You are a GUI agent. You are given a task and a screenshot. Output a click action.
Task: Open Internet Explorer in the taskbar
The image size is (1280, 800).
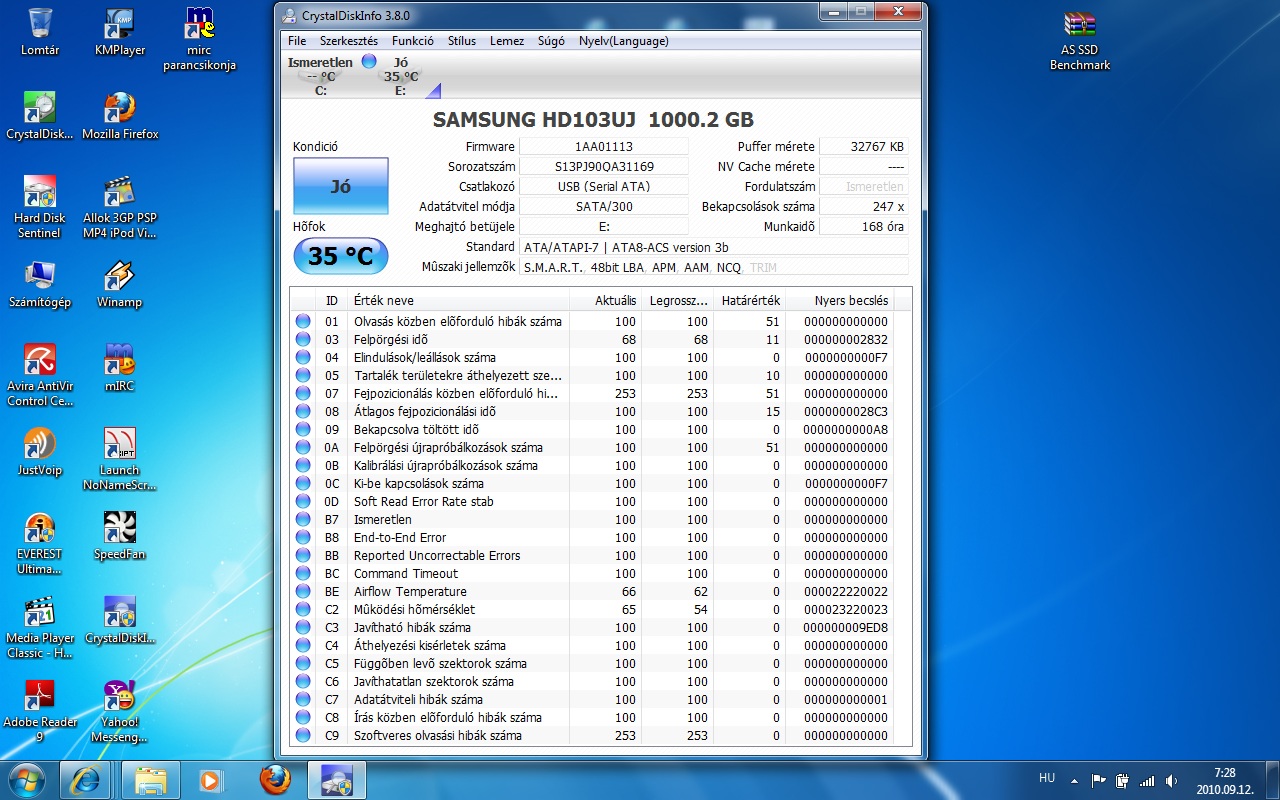pyautogui.click(x=84, y=779)
